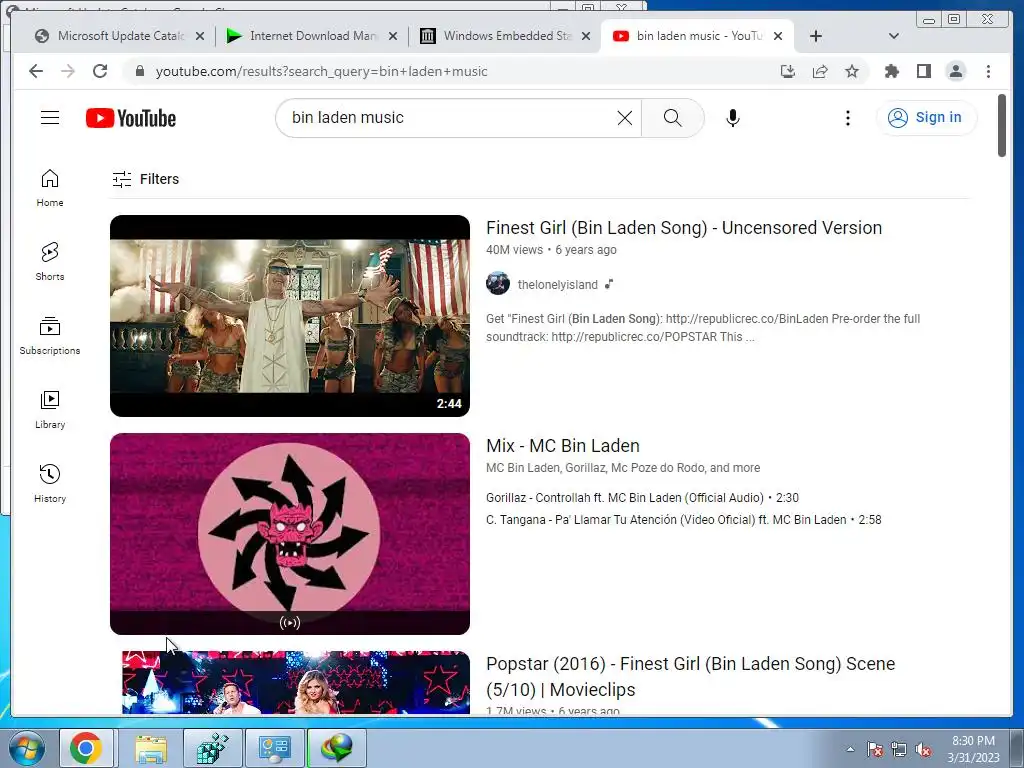Open YouTube settings three-dot menu
This screenshot has width=1024, height=768.
[848, 118]
